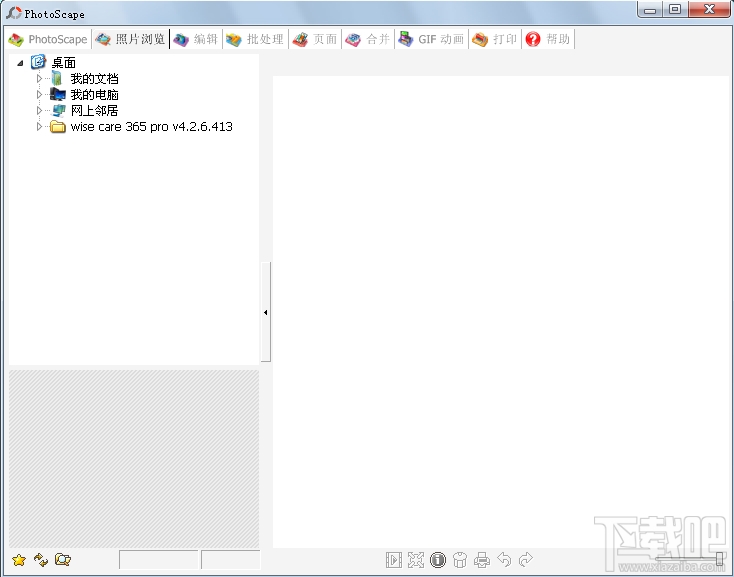Switch to the 打印 print tab
This screenshot has height=577, width=734.
(x=495, y=39)
